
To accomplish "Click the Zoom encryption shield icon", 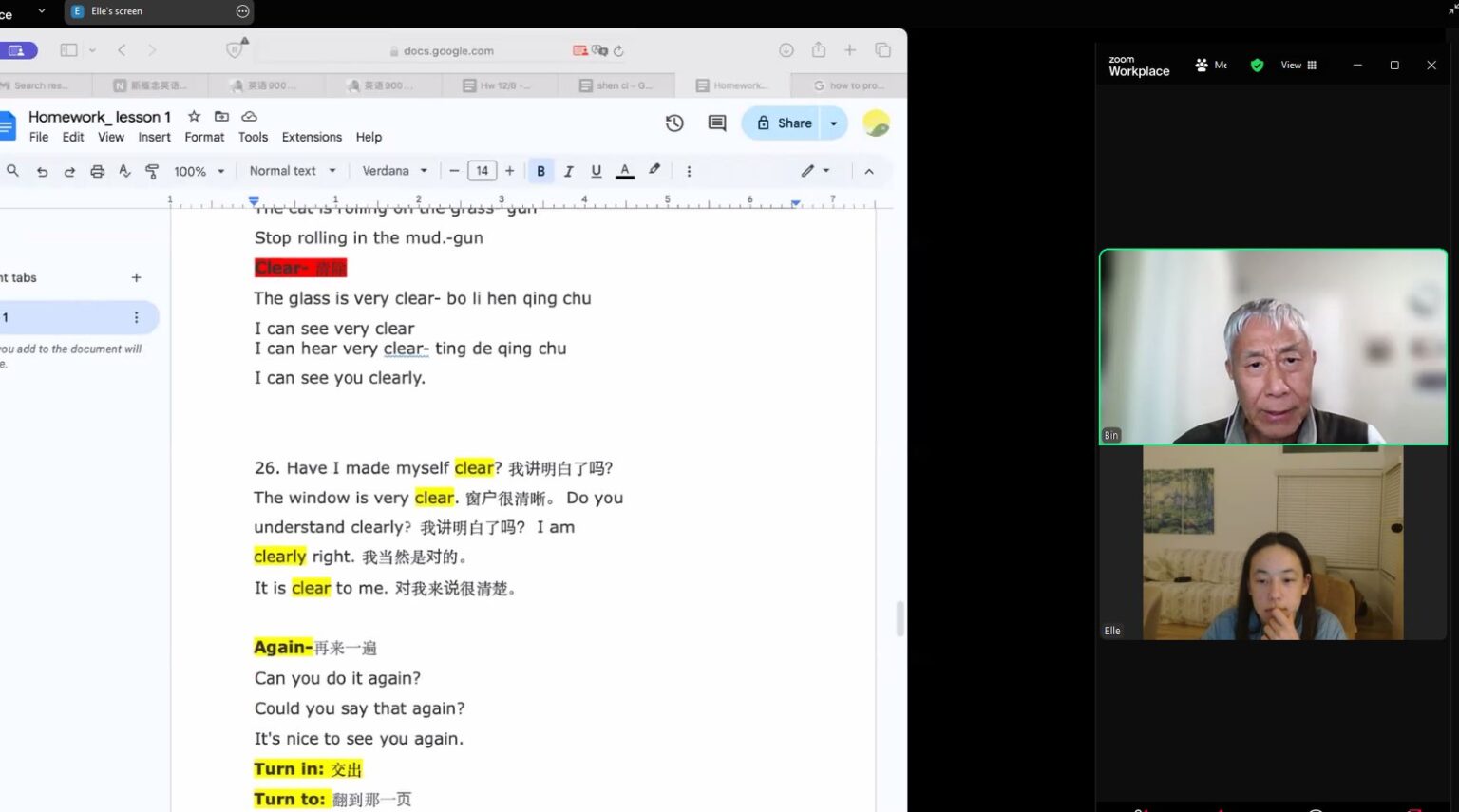I will [1257, 66].
